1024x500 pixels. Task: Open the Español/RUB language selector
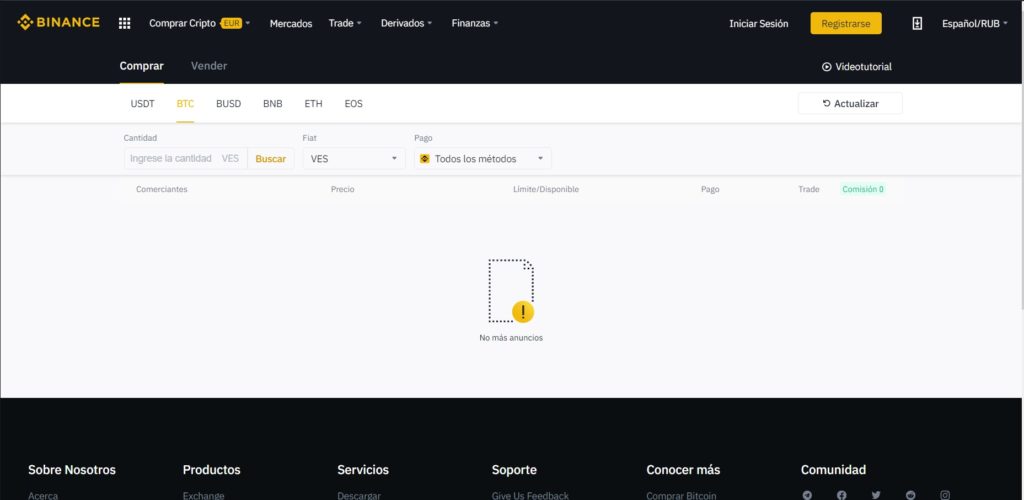pyautogui.click(x=974, y=23)
